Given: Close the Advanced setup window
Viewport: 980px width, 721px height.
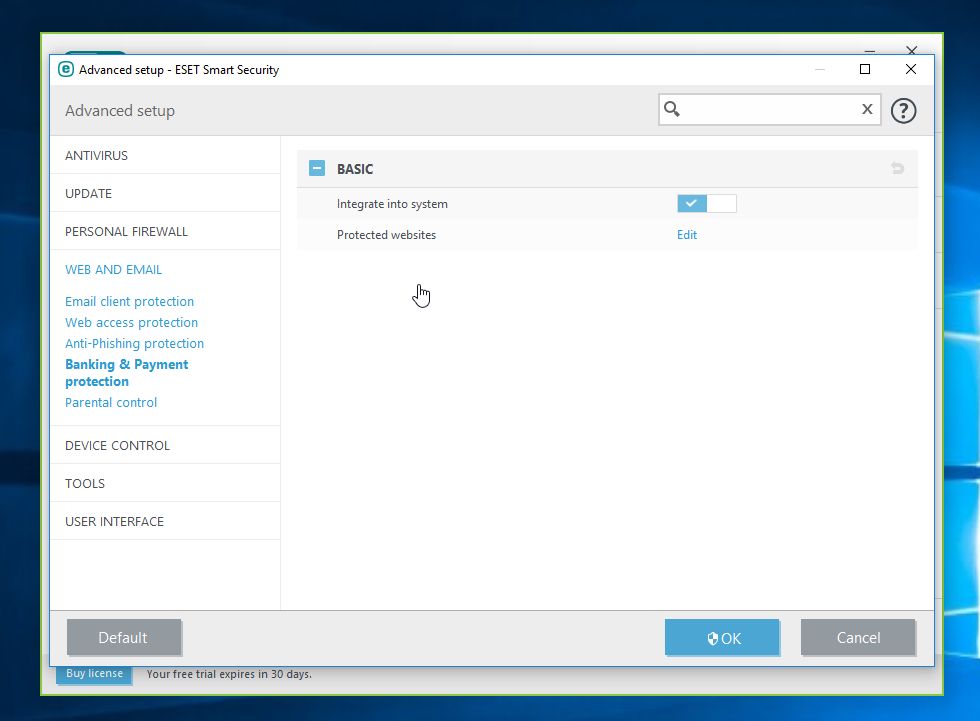Looking at the screenshot, I should pyautogui.click(x=911, y=69).
